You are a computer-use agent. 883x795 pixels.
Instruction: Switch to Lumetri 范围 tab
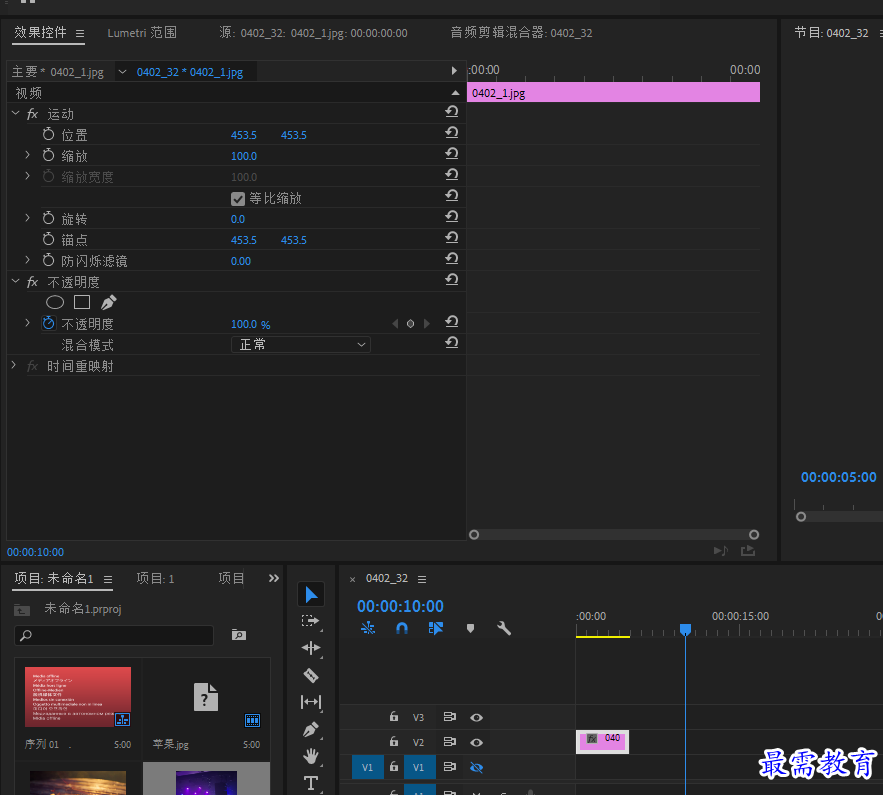tap(142, 33)
